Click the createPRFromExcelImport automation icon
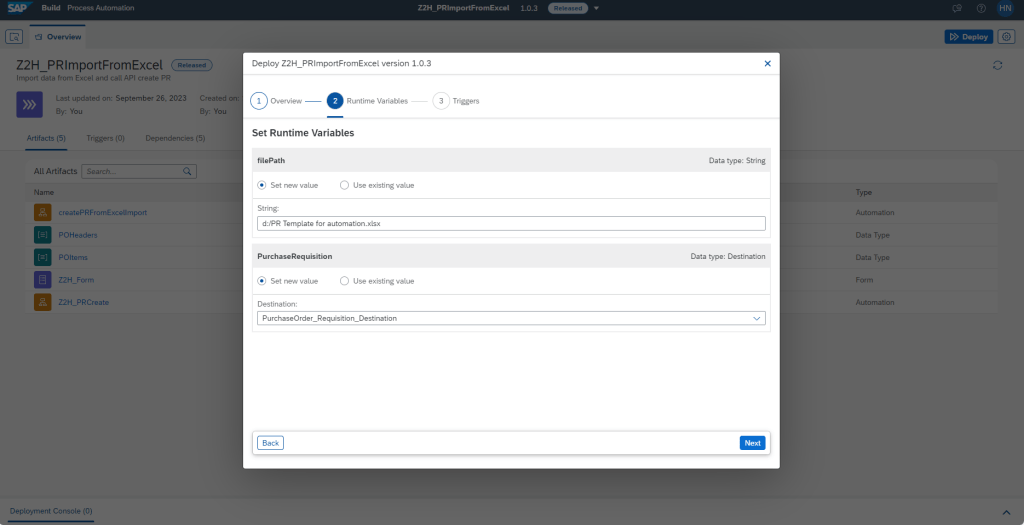Viewport: 1024px width, 525px height. click(42, 212)
